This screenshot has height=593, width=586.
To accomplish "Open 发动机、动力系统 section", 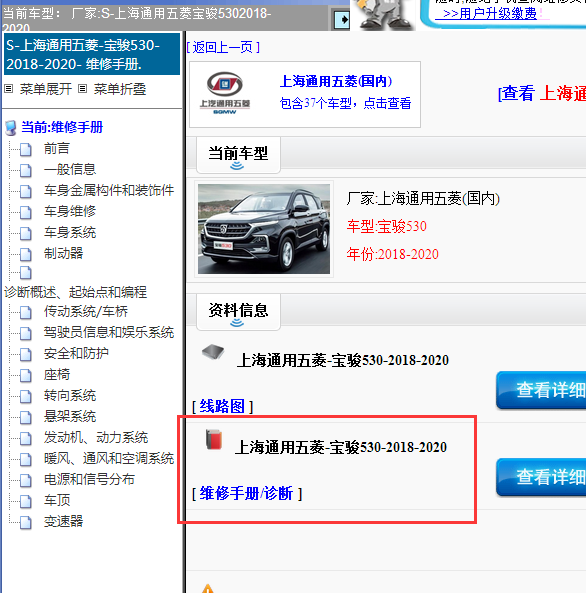I will 96,437.
